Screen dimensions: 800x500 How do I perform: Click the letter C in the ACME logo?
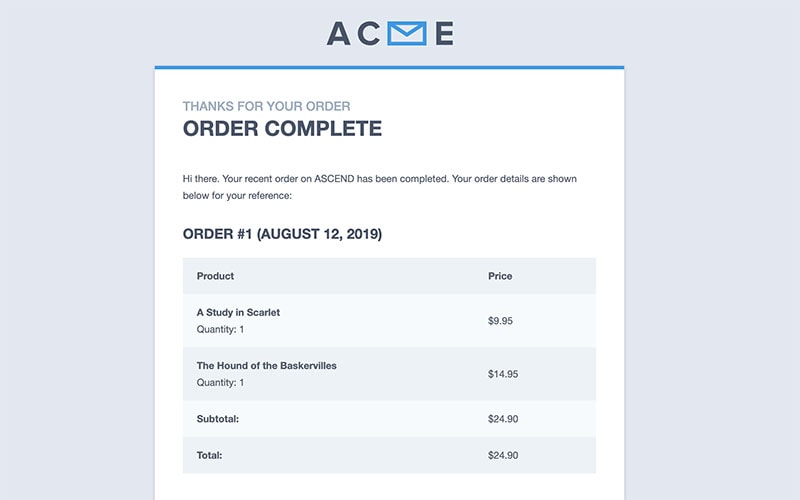368,33
